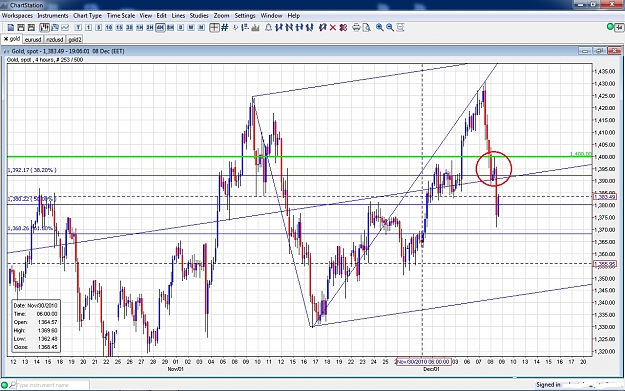Set the 15 minute time scale
This screenshot has width=625, height=391.
click(x=119, y=28)
